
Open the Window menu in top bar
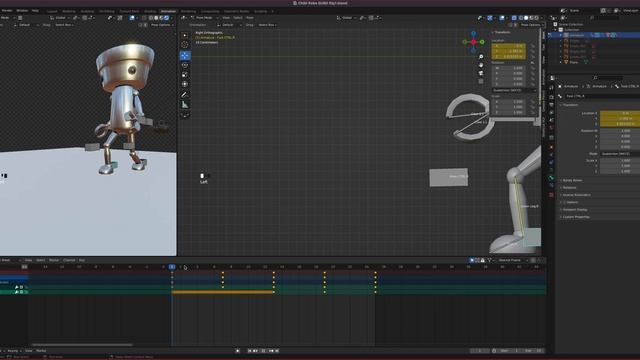click(x=22, y=11)
